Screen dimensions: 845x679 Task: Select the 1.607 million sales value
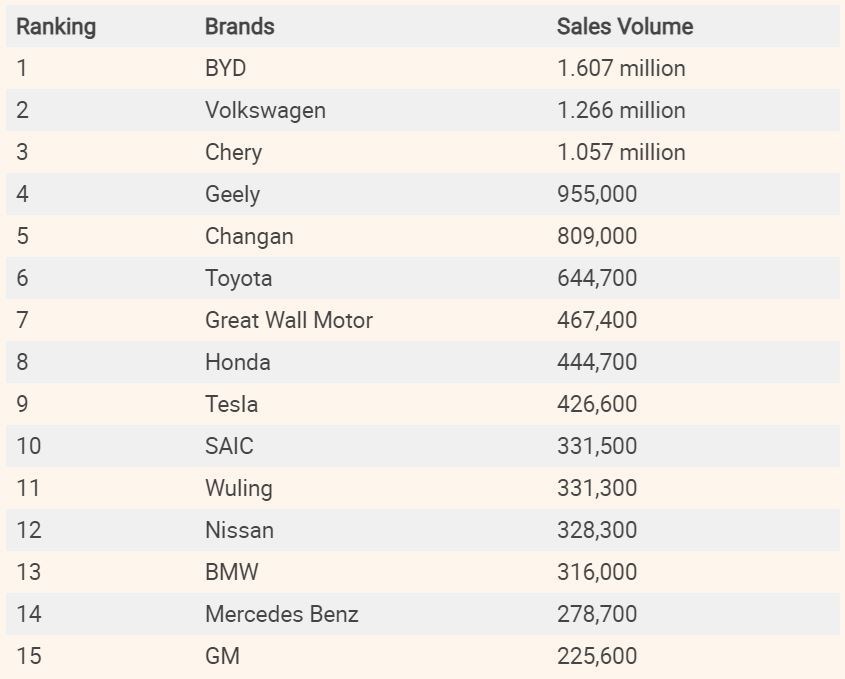click(621, 69)
